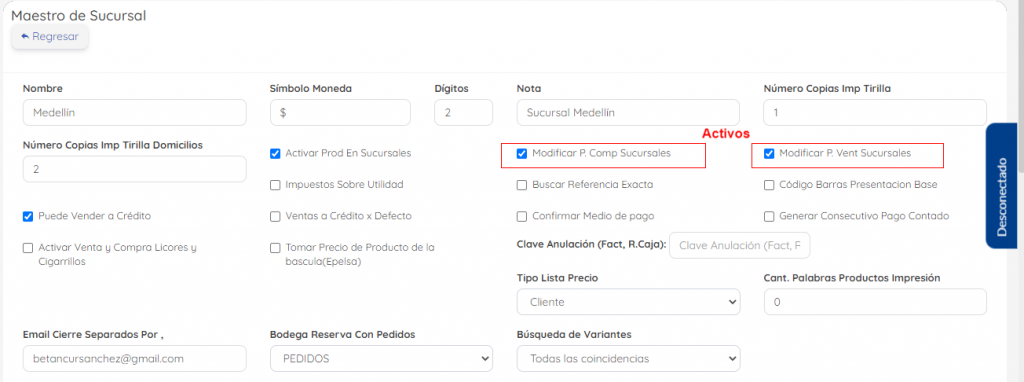Enable Activar Venta y Compra Licores checkbox

[x=28, y=248]
